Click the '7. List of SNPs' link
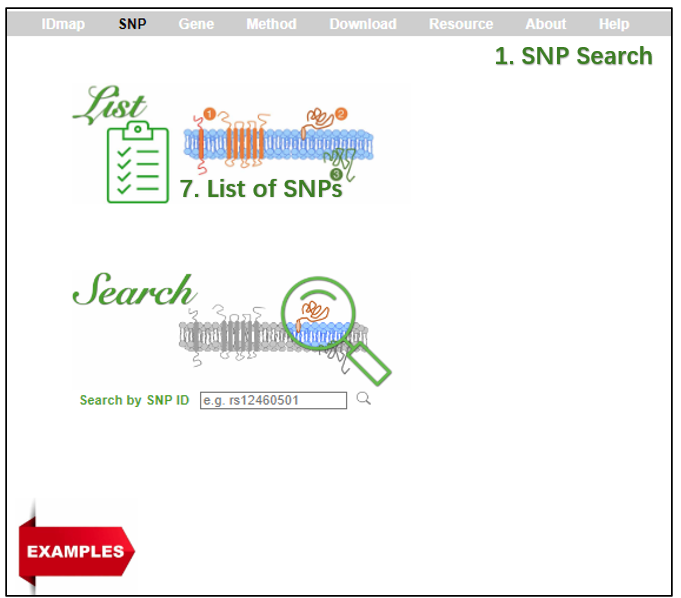This screenshot has height=598, width=681. point(261,188)
